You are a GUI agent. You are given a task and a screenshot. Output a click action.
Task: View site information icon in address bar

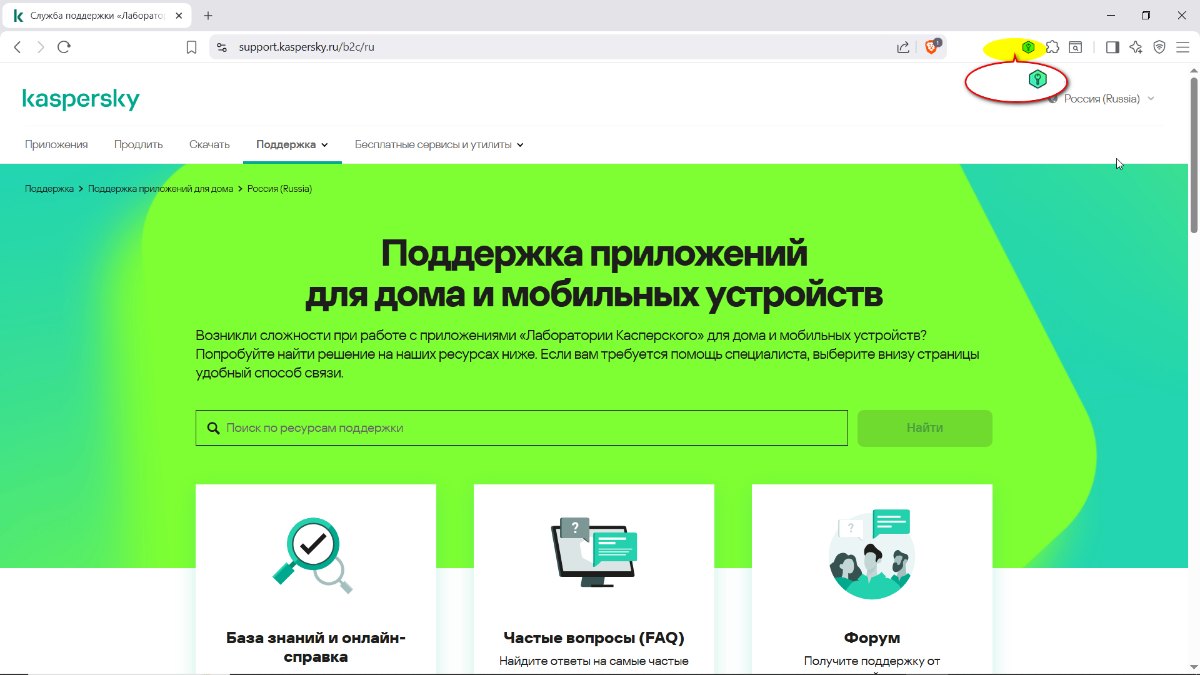click(x=223, y=47)
